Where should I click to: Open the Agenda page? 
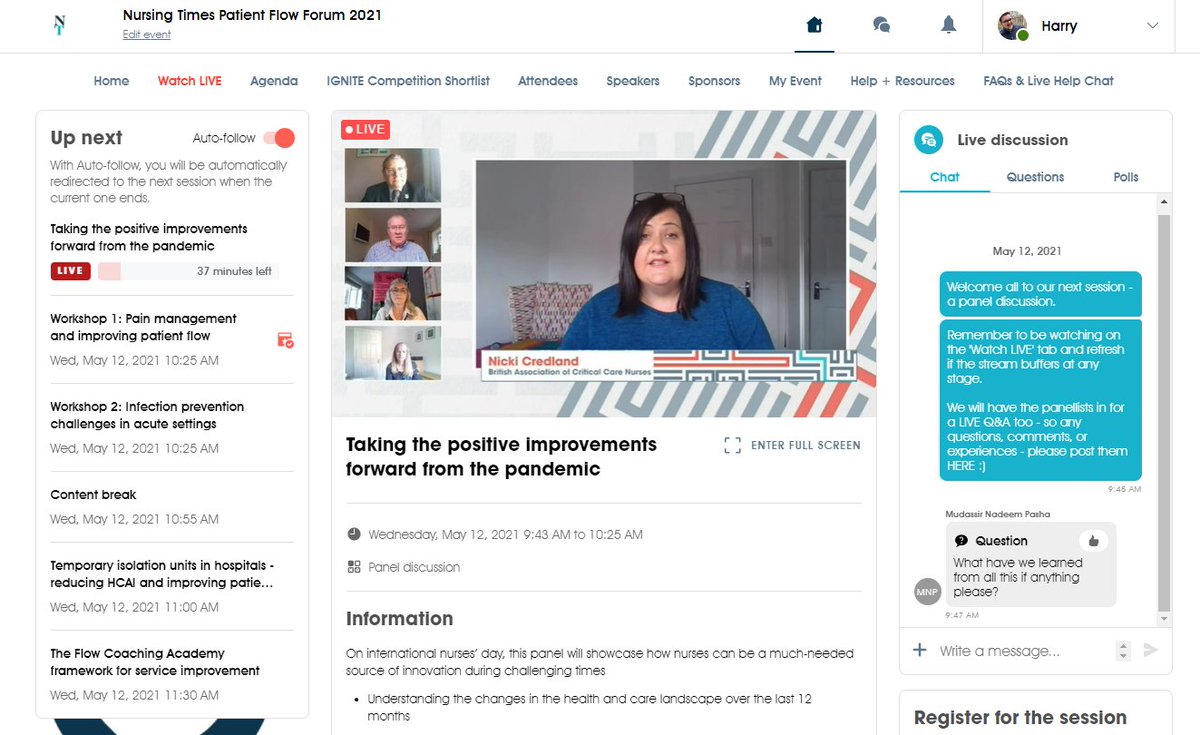click(x=273, y=81)
